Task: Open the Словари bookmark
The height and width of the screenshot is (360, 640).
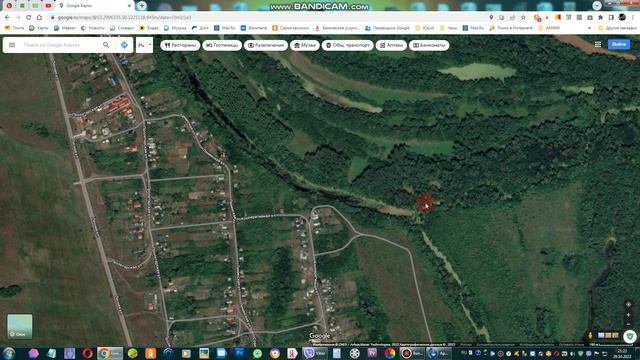Action: [x=122, y=28]
